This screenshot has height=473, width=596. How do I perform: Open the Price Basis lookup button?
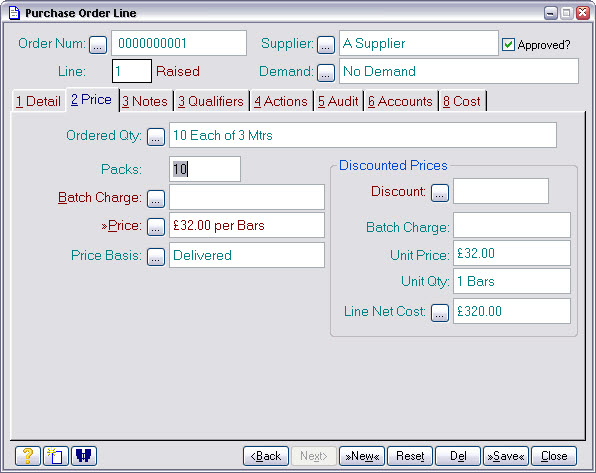[156, 257]
